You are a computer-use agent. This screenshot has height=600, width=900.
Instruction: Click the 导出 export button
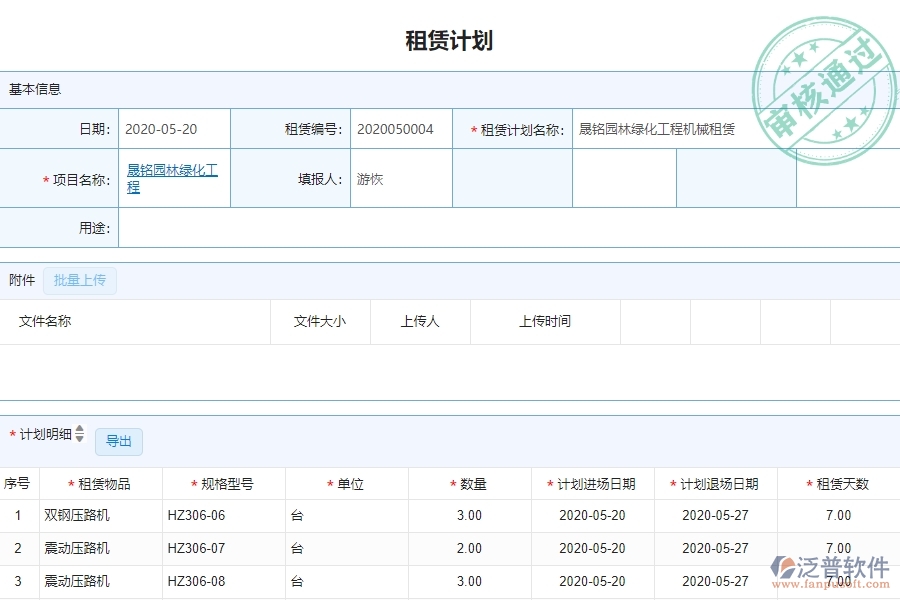pyautogui.click(x=119, y=441)
